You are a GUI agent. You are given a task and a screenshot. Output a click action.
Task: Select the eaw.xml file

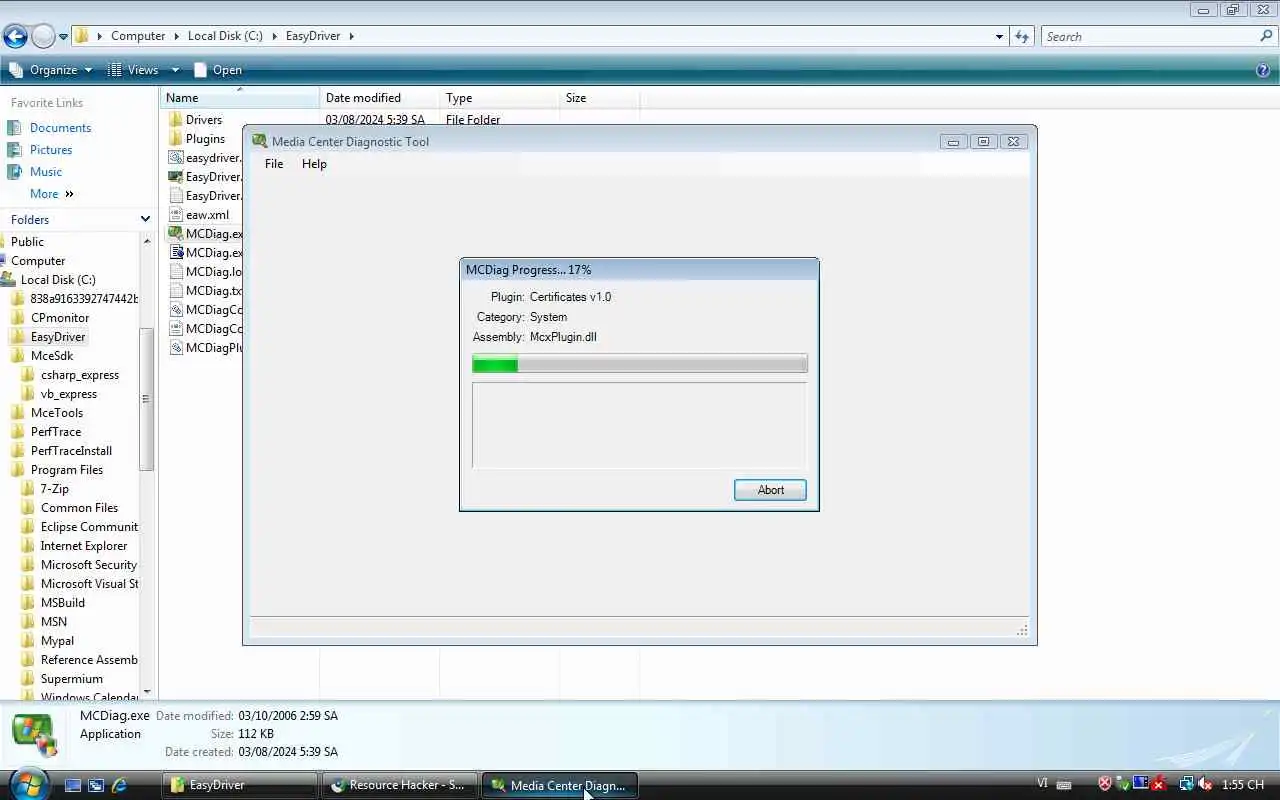[199, 215]
